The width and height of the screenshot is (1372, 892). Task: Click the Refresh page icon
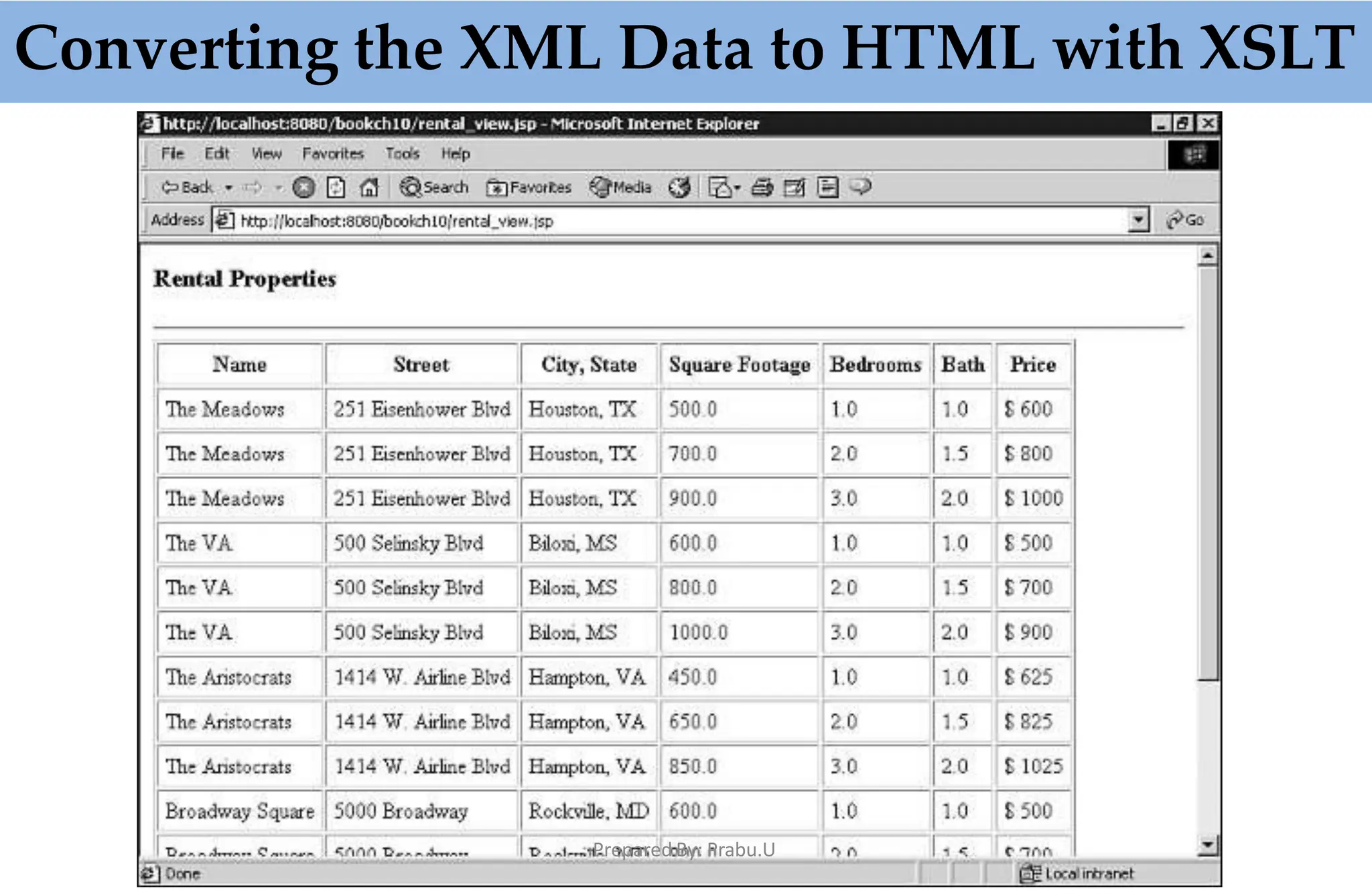pos(336,188)
